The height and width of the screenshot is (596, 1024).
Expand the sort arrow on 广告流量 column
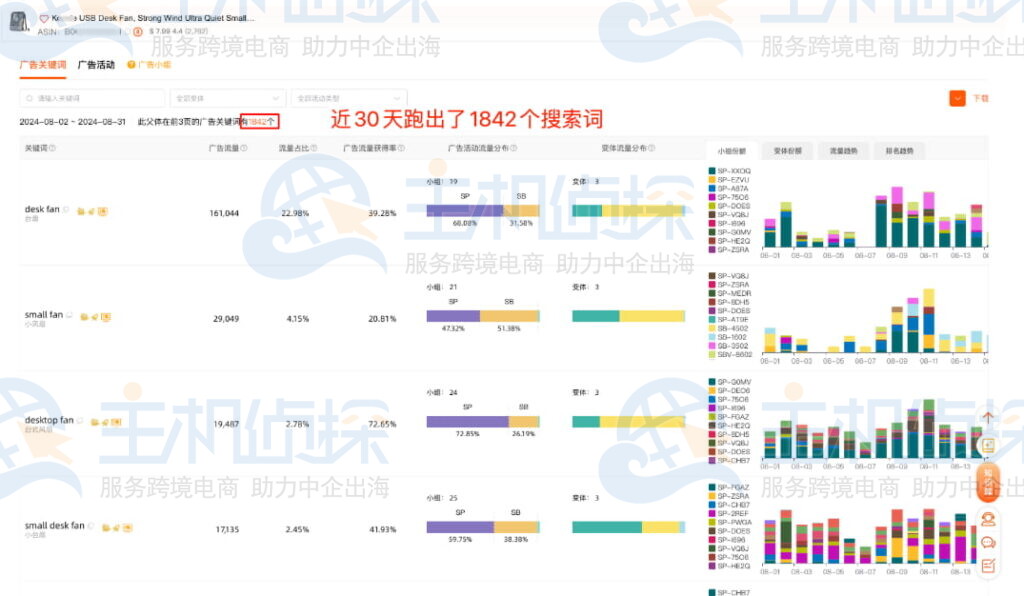pyautogui.click(x=243, y=148)
